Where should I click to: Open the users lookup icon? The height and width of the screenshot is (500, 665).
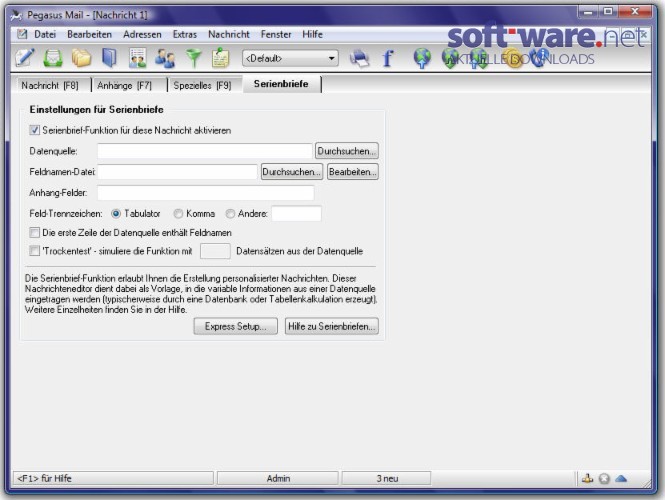point(165,58)
